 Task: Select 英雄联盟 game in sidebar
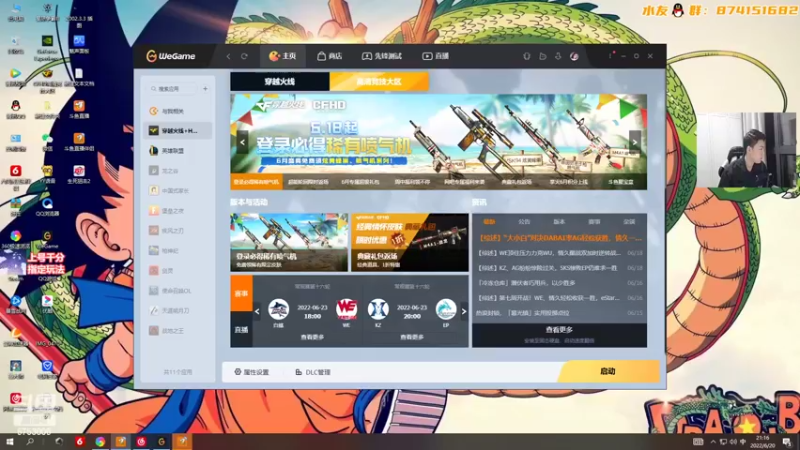click(178, 151)
